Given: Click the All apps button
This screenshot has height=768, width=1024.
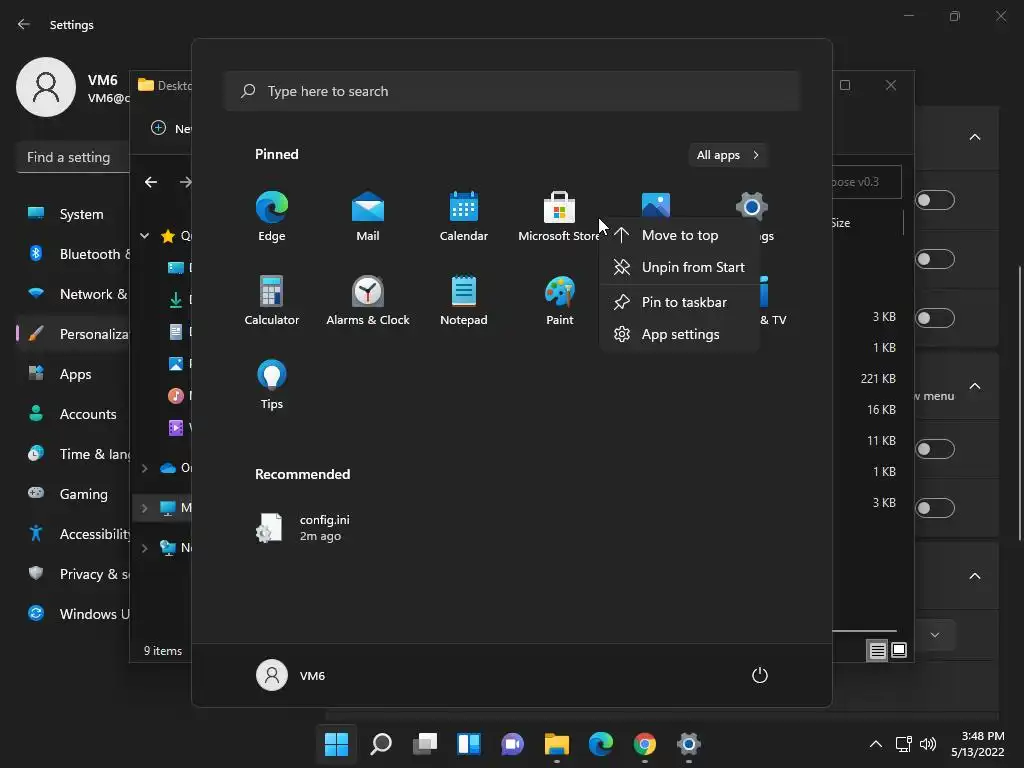Looking at the screenshot, I should (x=728, y=155).
